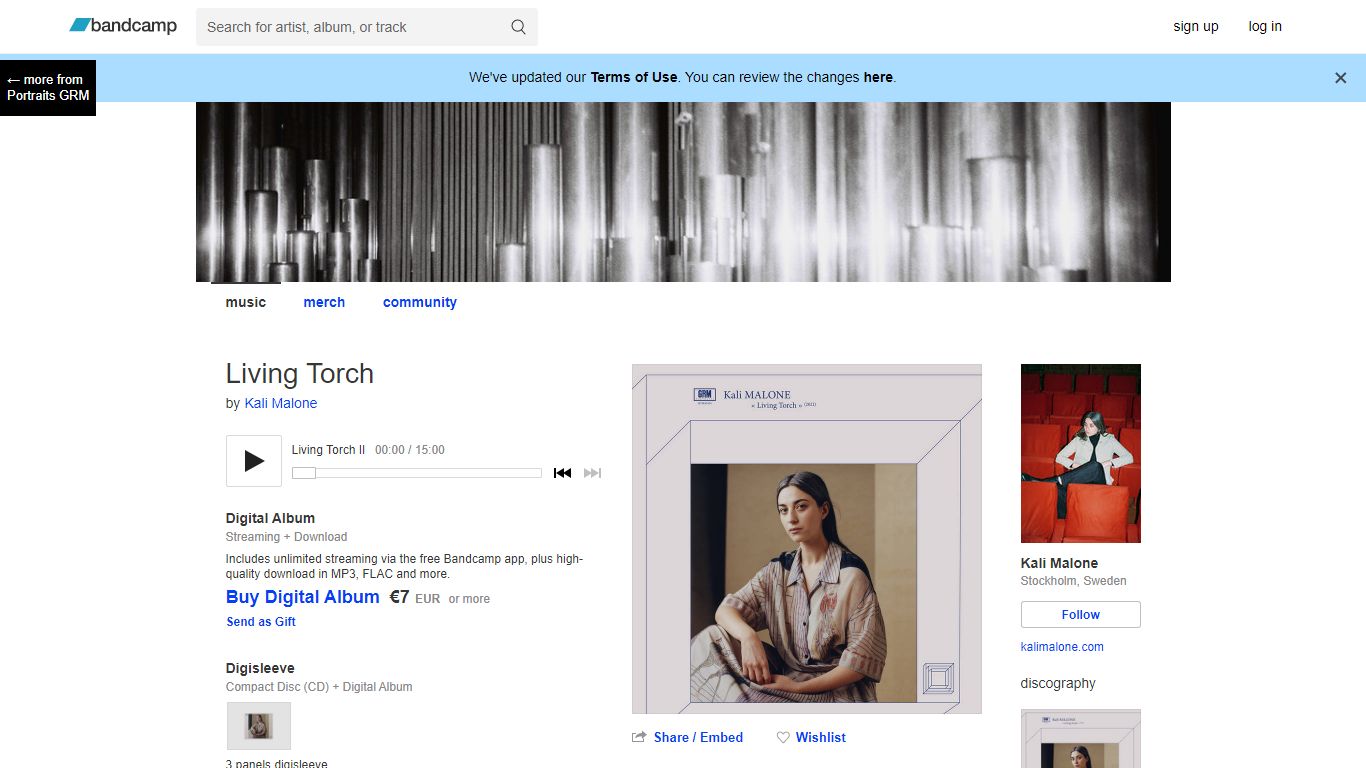Click the log in link
This screenshot has width=1366, height=768.
click(x=1265, y=27)
